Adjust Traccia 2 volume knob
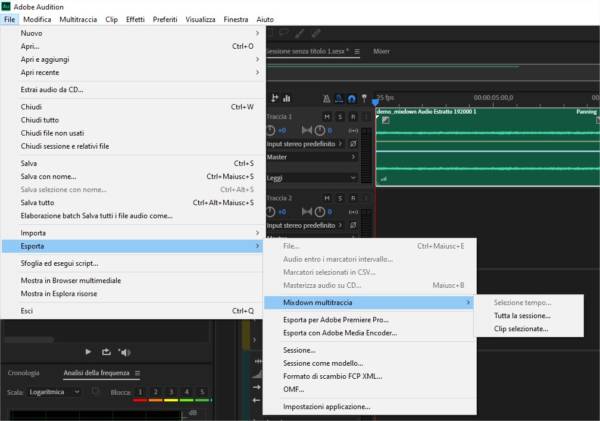The height and width of the screenshot is (421, 600). tap(271, 212)
